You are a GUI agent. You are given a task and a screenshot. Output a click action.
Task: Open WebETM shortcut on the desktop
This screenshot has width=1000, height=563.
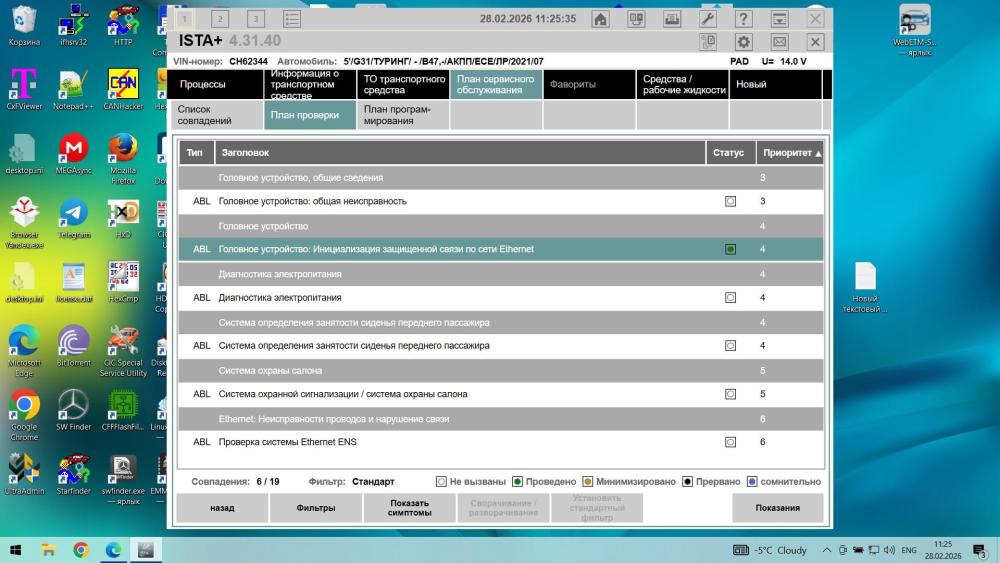pos(915,30)
